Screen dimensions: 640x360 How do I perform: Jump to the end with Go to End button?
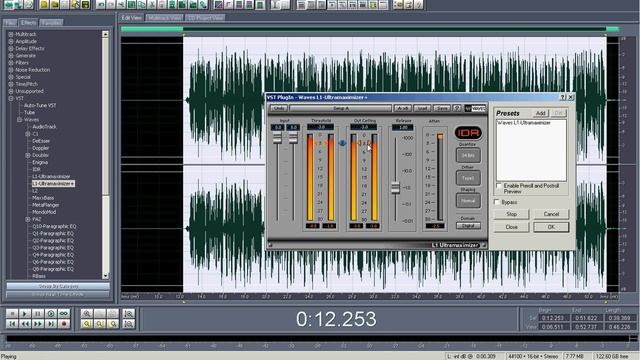(x=51, y=324)
